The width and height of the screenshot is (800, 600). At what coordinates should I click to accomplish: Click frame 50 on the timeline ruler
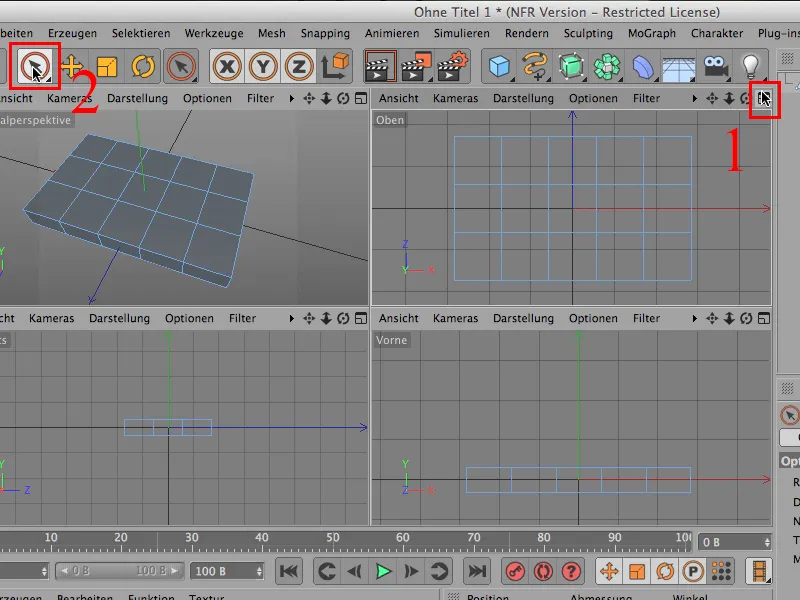click(x=333, y=537)
